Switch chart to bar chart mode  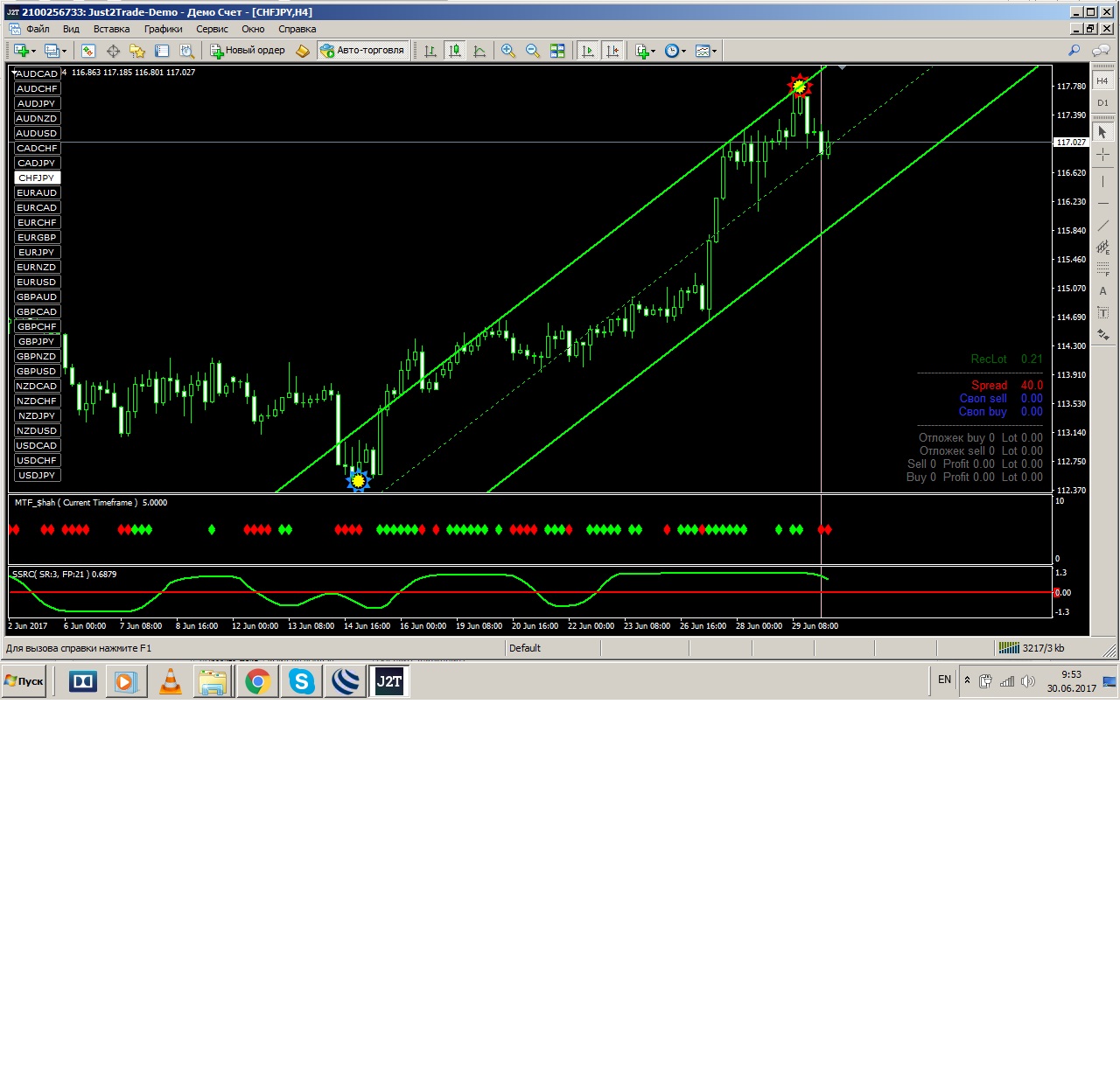tap(430, 51)
